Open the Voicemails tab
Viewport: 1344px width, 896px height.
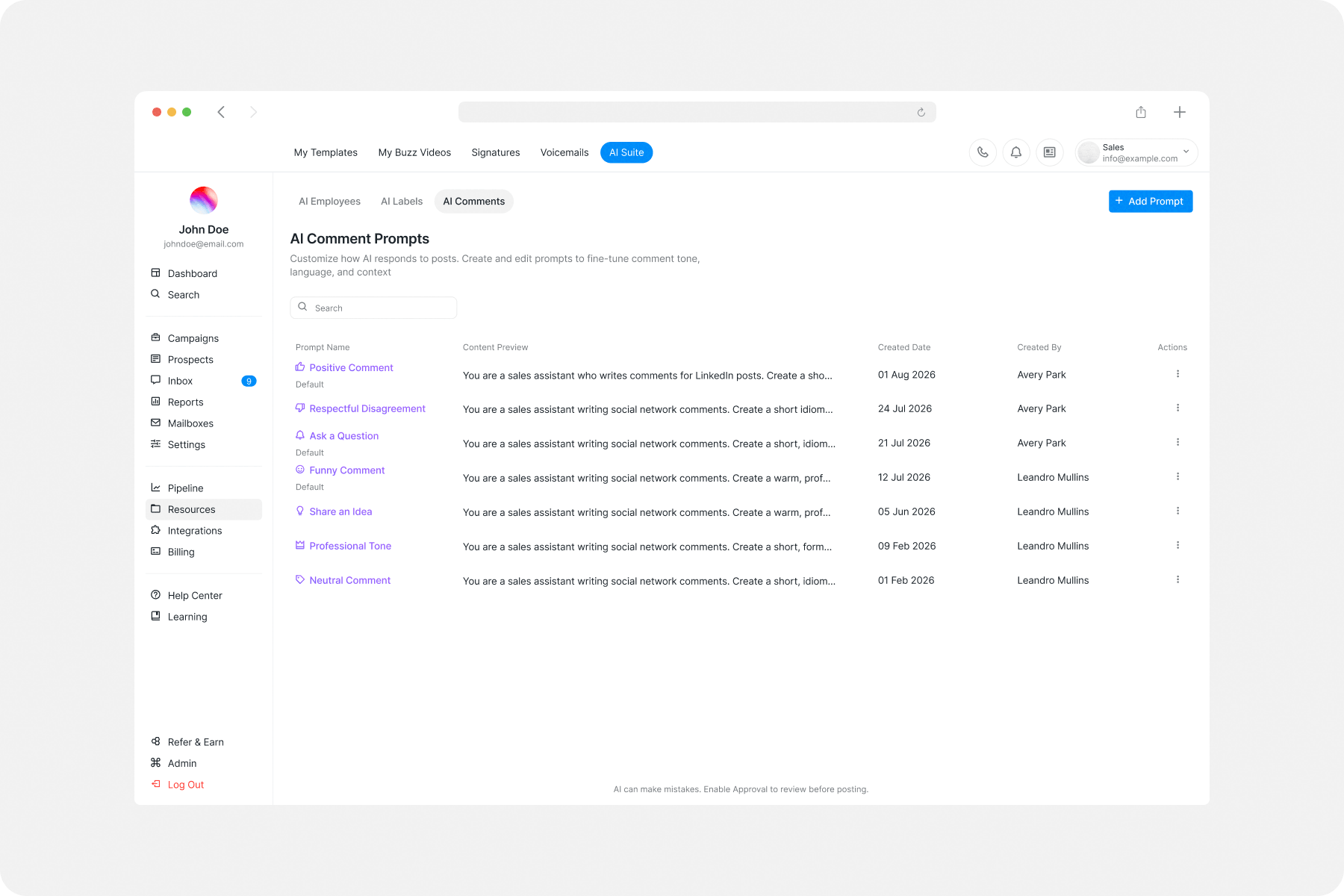point(564,152)
